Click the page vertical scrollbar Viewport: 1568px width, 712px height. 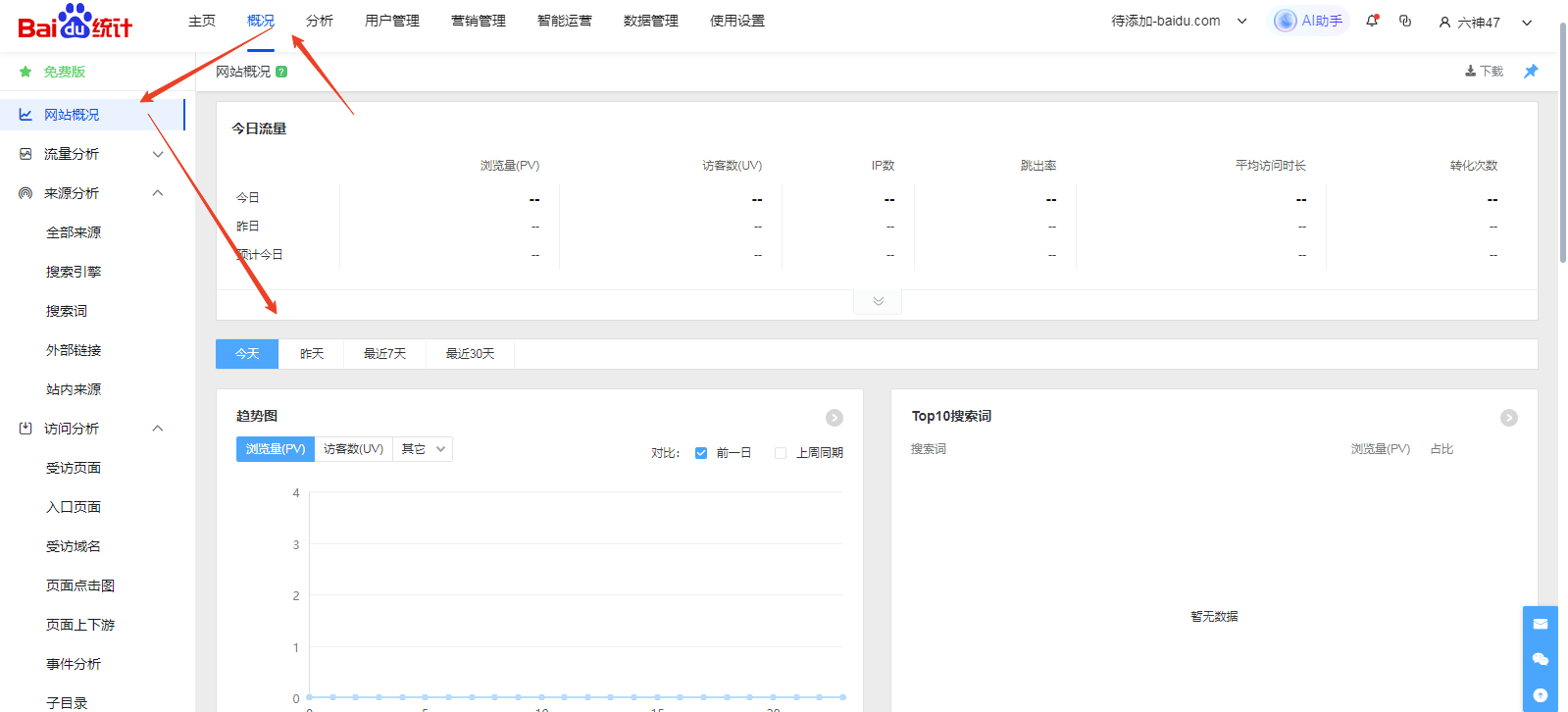click(1562, 142)
